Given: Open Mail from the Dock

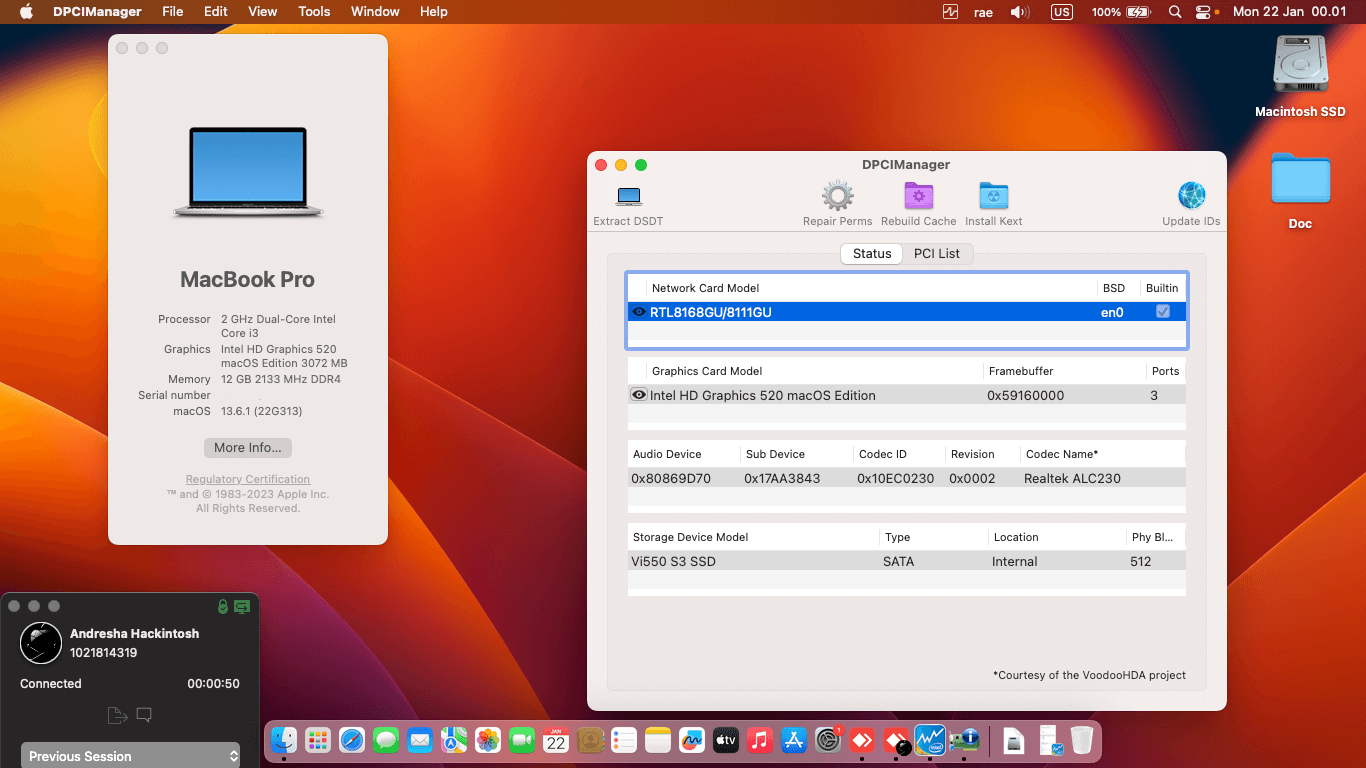Looking at the screenshot, I should tap(420, 740).
